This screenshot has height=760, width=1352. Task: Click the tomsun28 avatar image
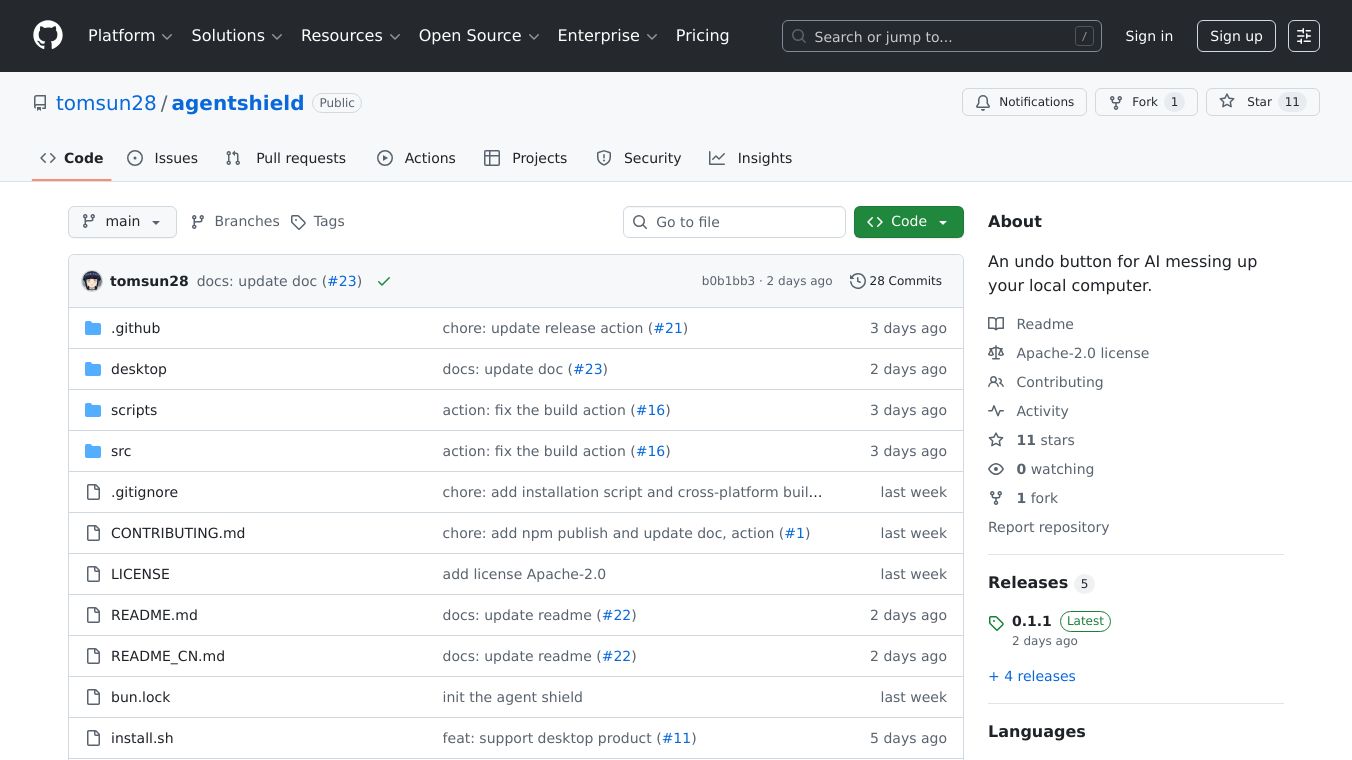(x=92, y=281)
